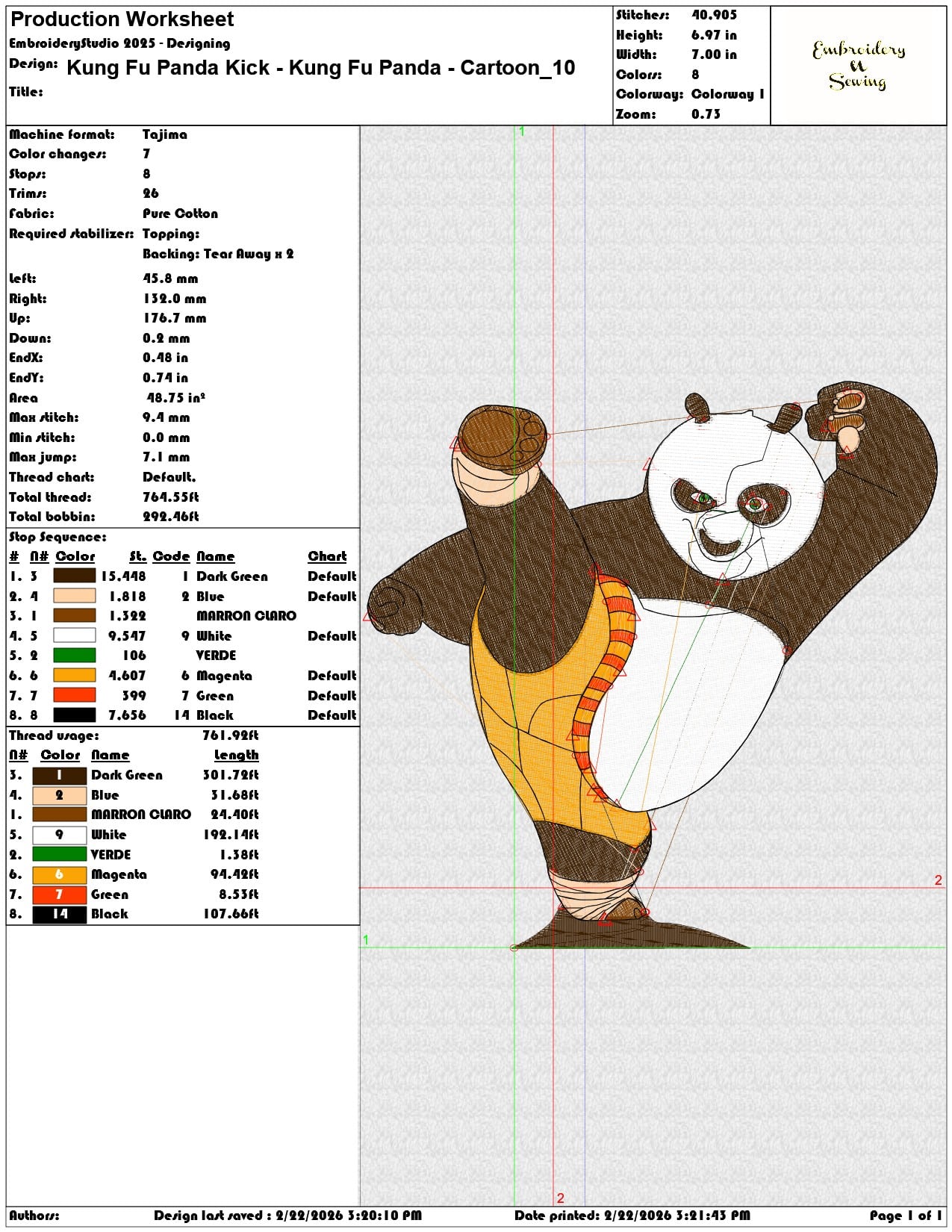Click the VERDE thread length 1.38ft
This screenshot has height=1232, width=952.
click(239, 854)
